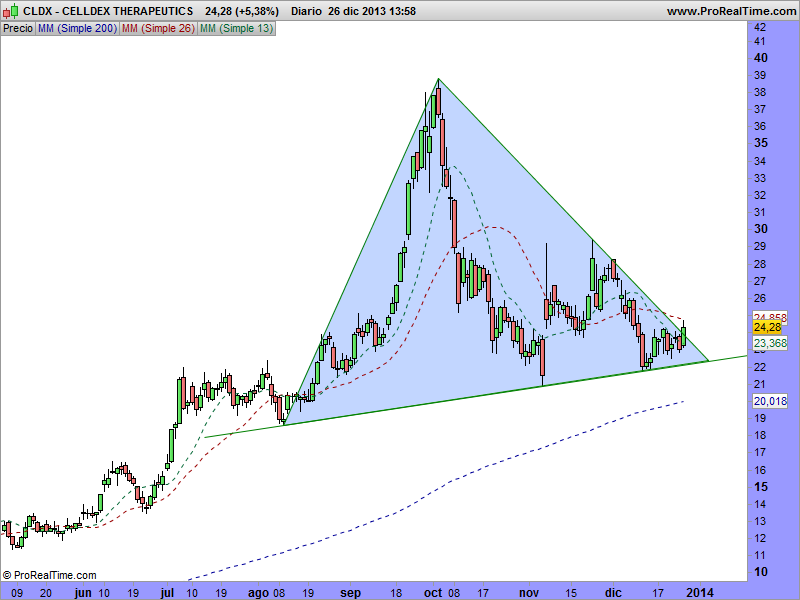This screenshot has height=600, width=800.
Task: Select the Precio indicator tab
Action: 18,29
